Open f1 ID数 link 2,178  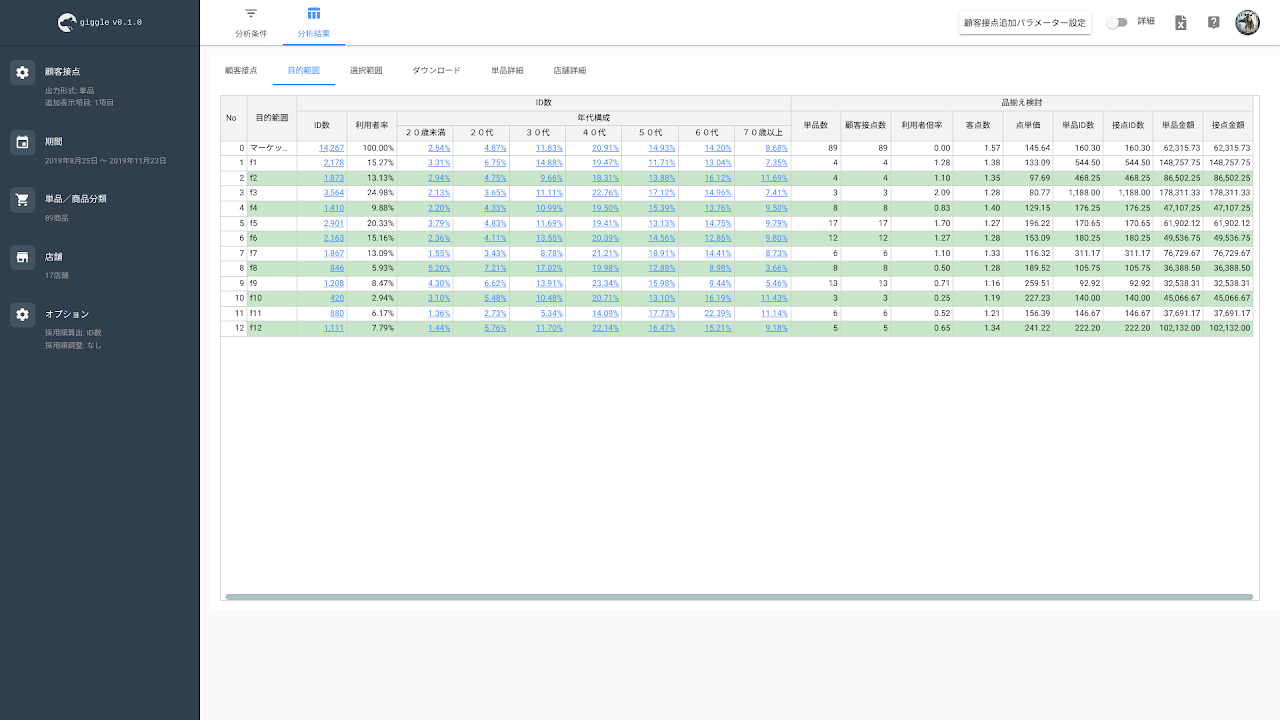(334, 163)
